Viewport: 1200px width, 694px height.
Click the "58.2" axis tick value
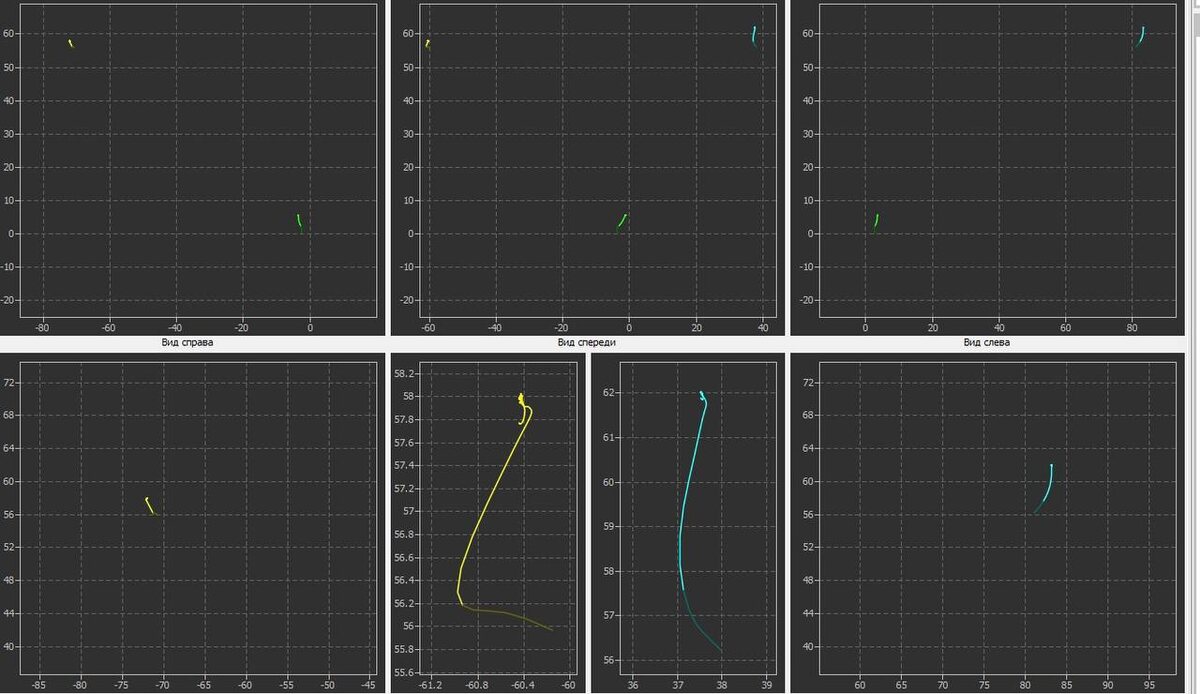(x=405, y=374)
